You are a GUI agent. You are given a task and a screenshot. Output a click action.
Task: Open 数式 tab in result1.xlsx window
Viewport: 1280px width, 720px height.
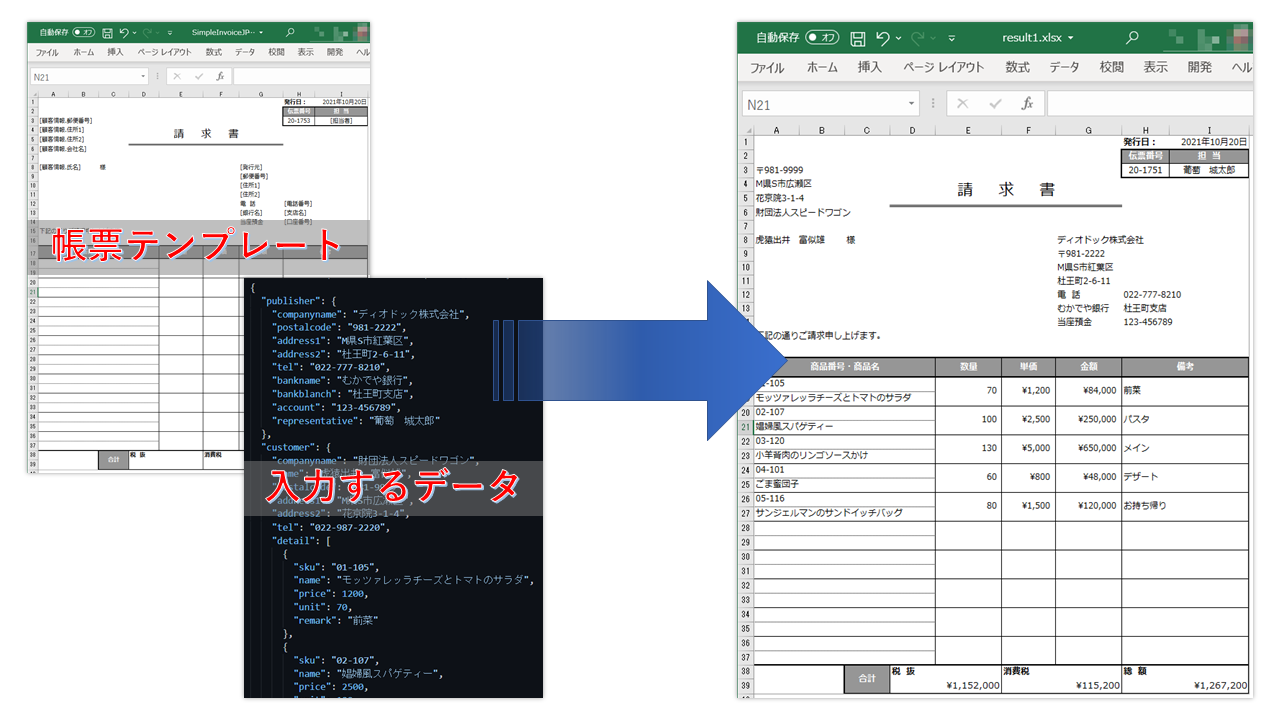click(1017, 67)
